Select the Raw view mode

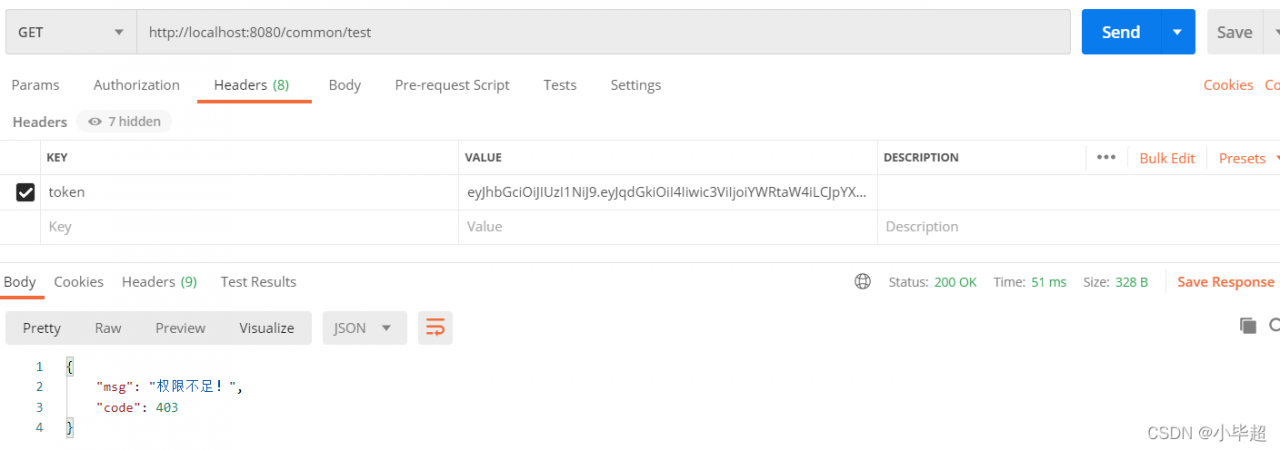click(x=108, y=328)
